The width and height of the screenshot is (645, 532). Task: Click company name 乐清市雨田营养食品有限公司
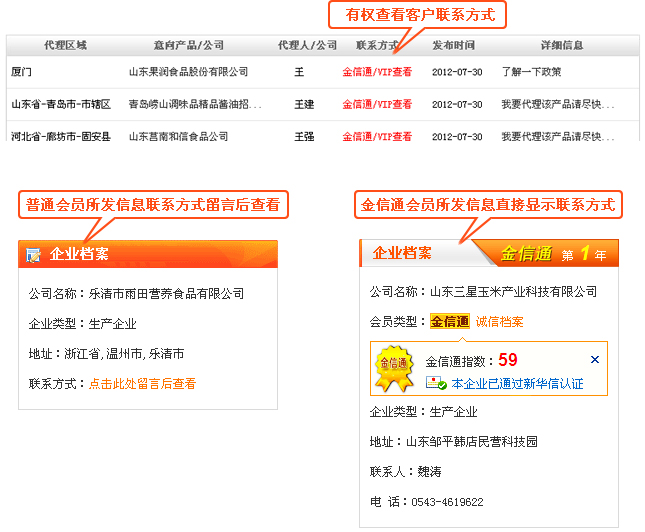(166, 294)
